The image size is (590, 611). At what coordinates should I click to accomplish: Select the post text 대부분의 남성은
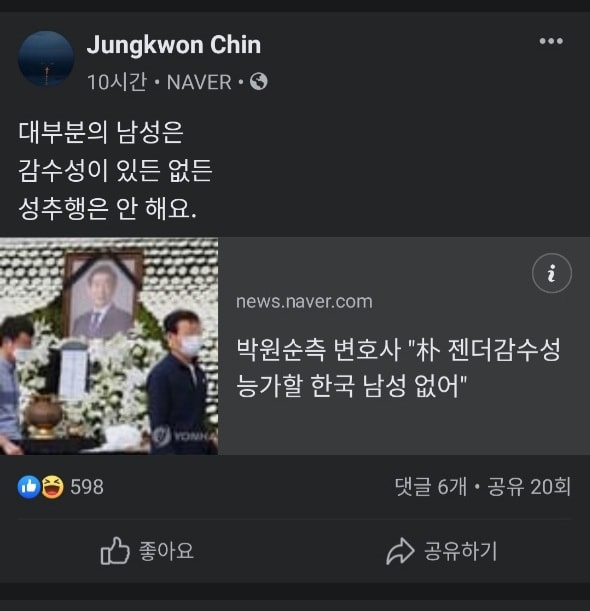(101, 132)
